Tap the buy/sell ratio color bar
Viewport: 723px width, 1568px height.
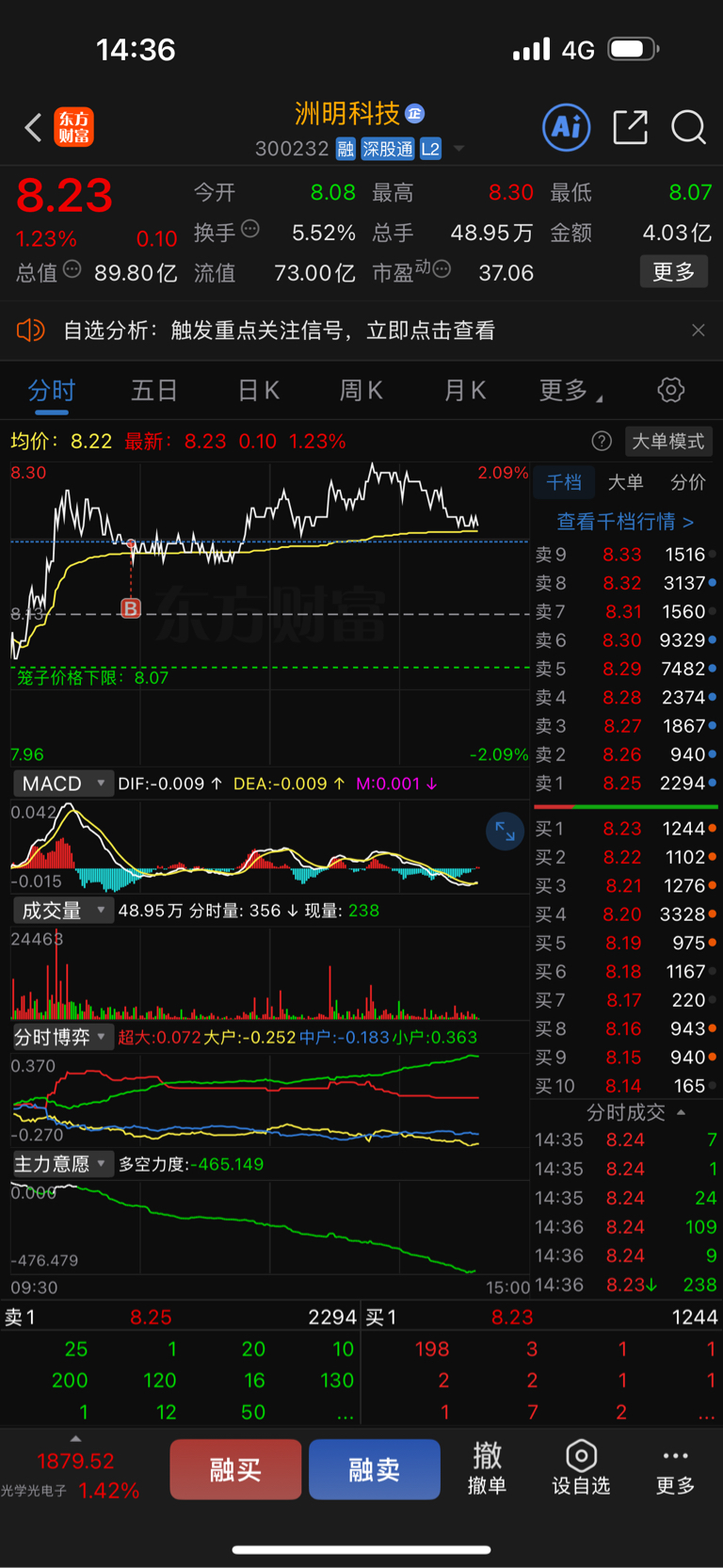(626, 807)
